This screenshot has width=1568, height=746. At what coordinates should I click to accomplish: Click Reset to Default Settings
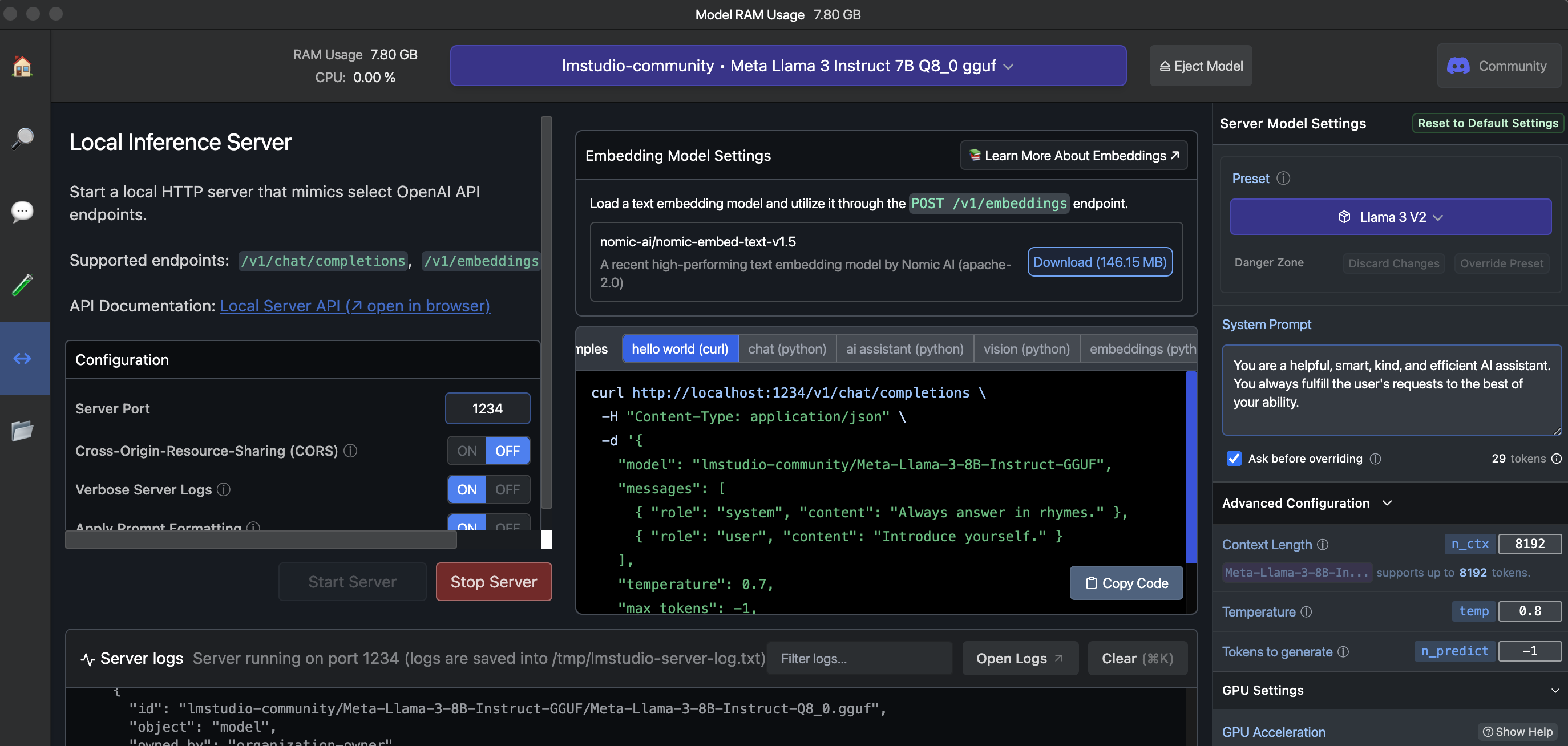pyautogui.click(x=1488, y=123)
